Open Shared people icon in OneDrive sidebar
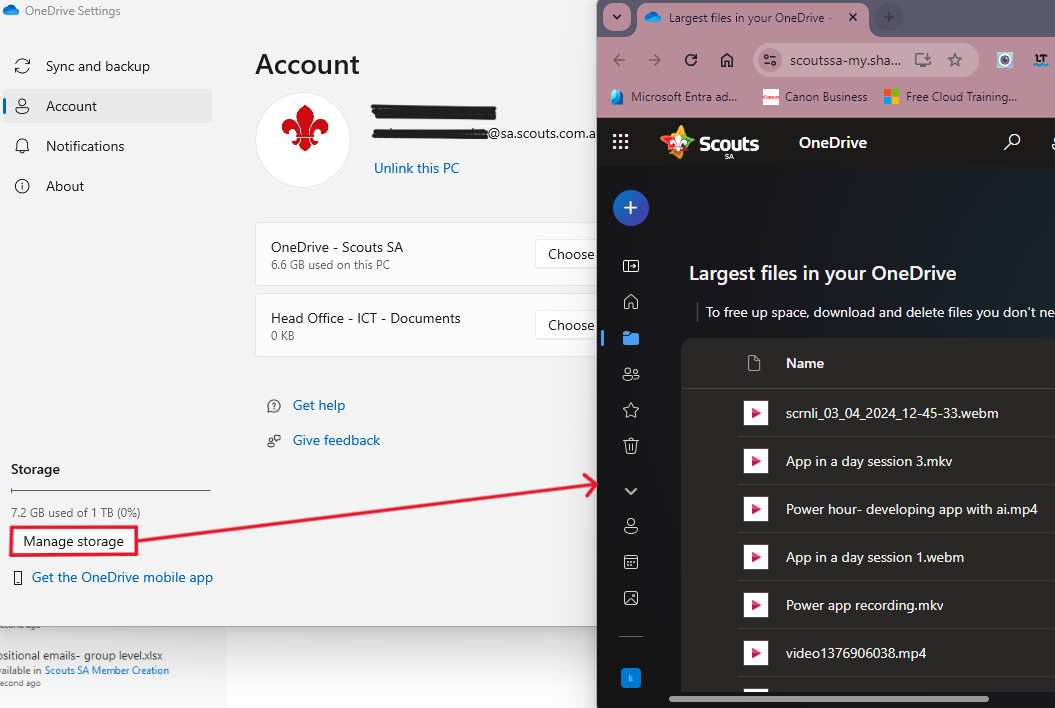1055x708 pixels. coord(630,374)
